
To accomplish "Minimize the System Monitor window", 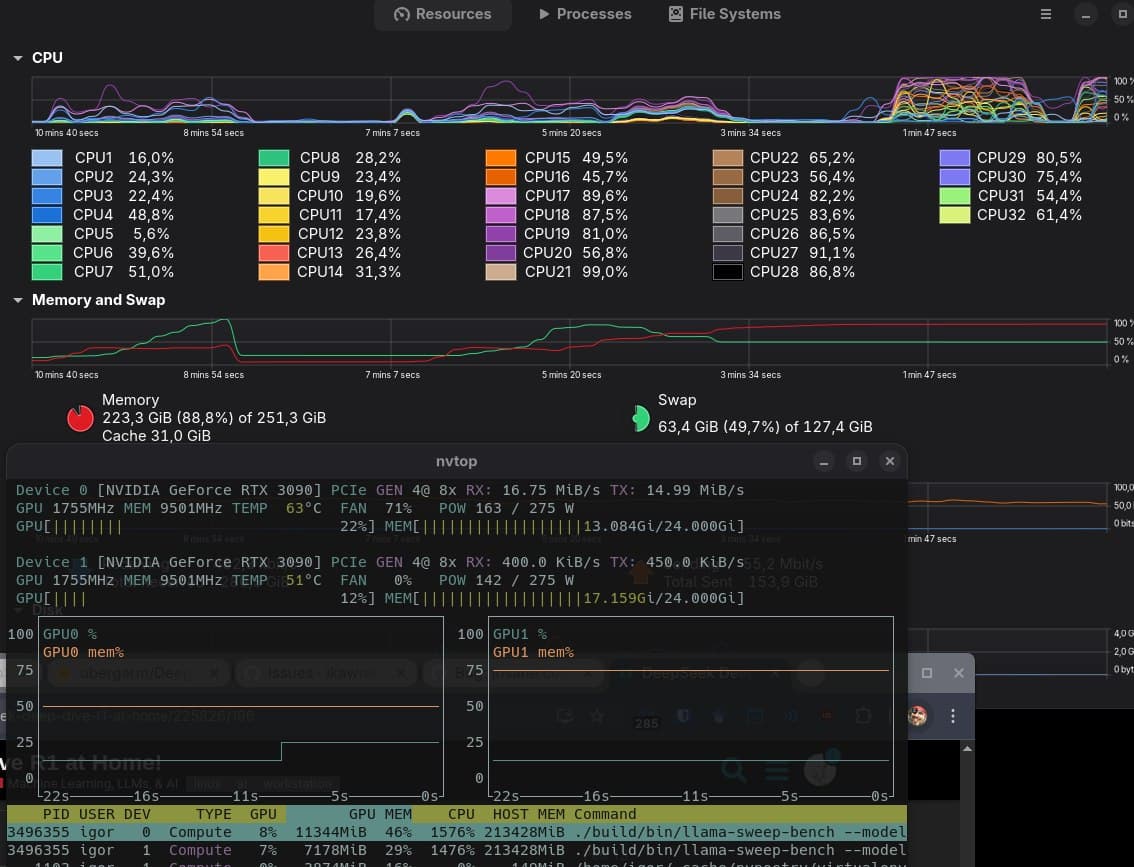I will tap(1086, 14).
